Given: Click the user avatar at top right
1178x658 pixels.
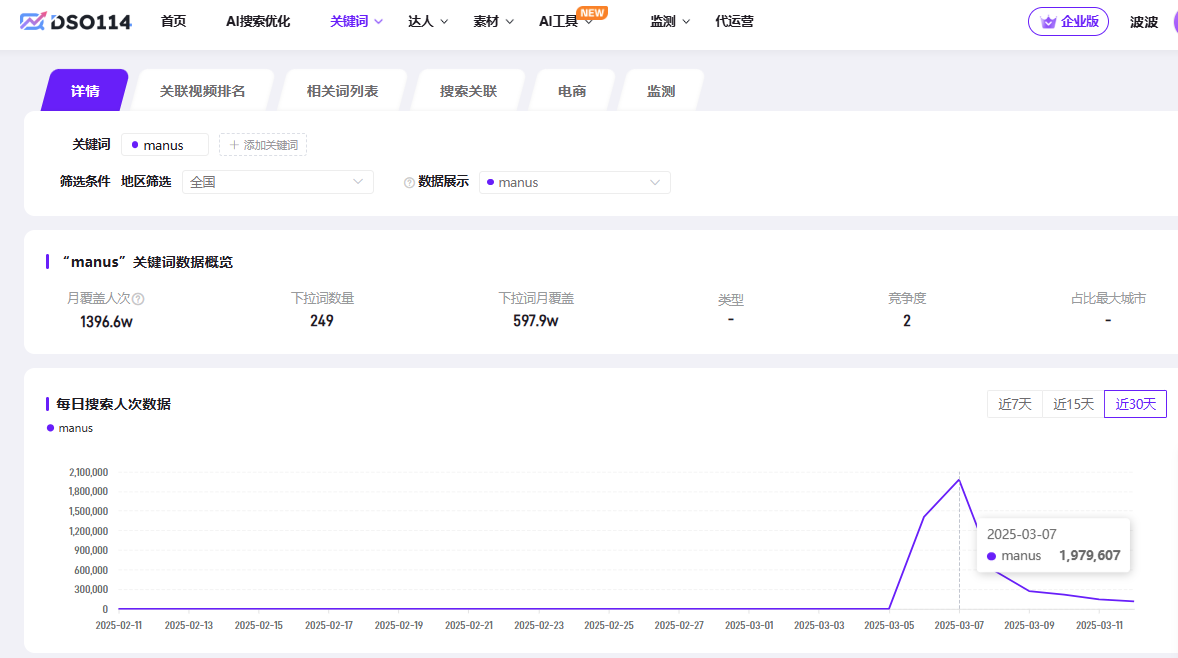Looking at the screenshot, I should [x=1174, y=22].
